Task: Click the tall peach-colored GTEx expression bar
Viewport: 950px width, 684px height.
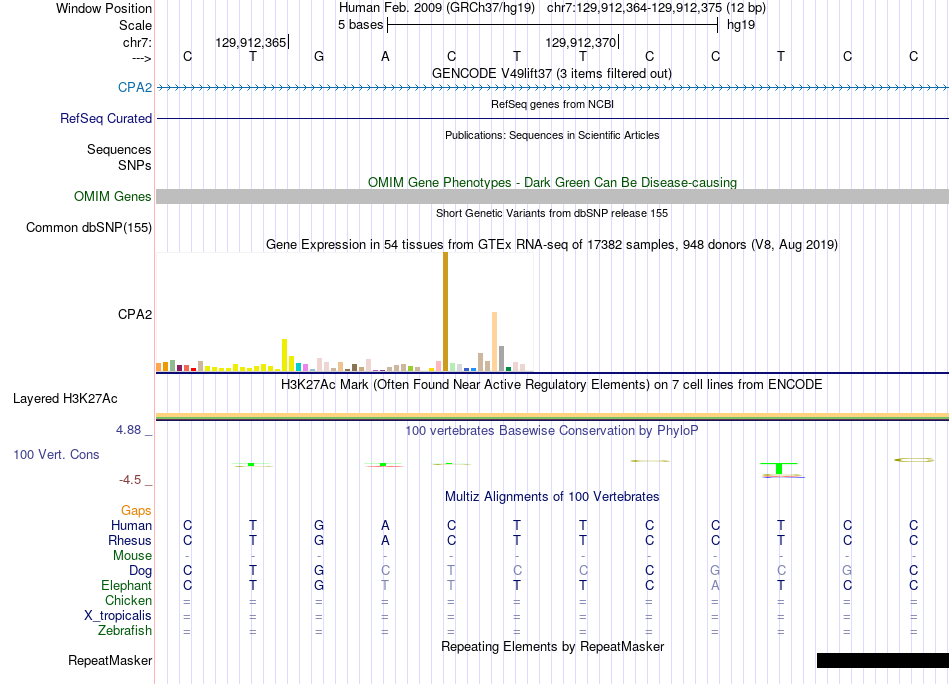Action: pyautogui.click(x=494, y=341)
